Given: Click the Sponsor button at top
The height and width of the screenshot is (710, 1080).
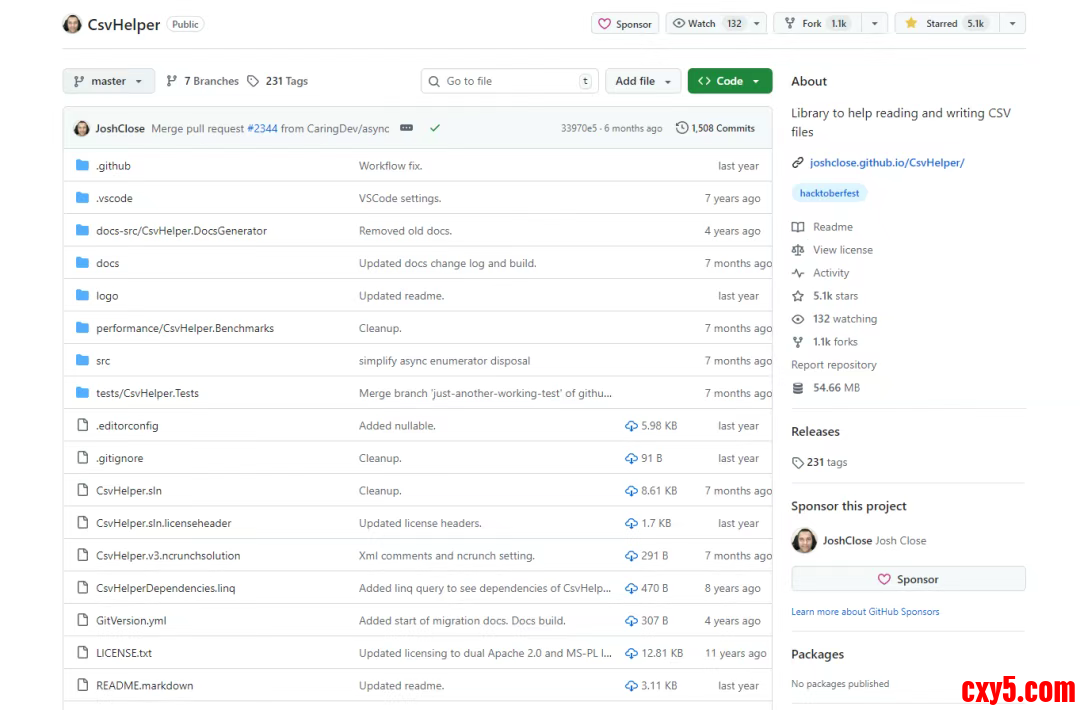Looking at the screenshot, I should [x=624, y=24].
